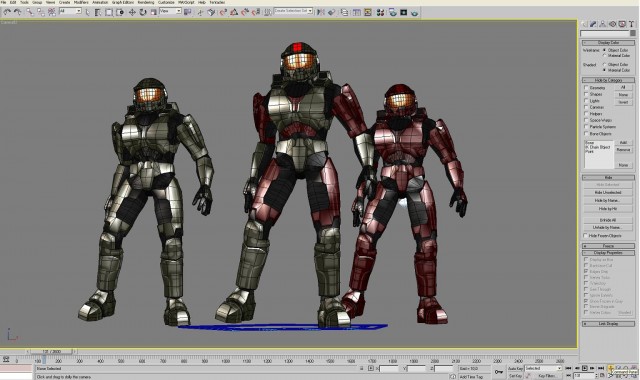Enable the Shapes hide checkbox
This screenshot has width=640, height=380.
click(586, 94)
